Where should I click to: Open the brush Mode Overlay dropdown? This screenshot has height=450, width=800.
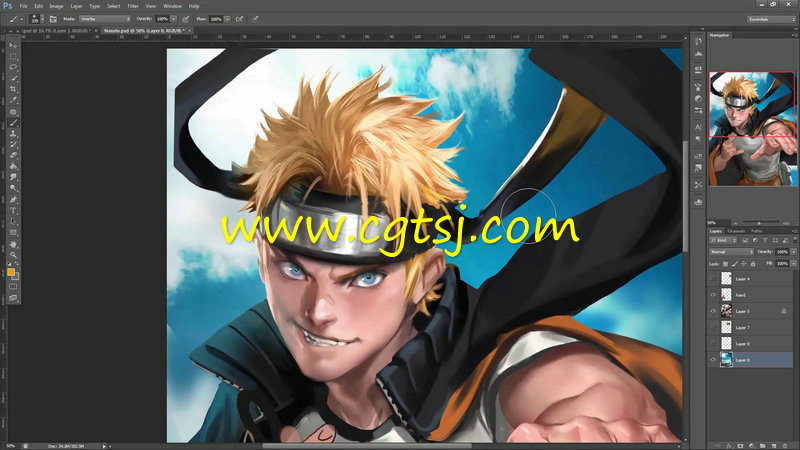click(x=105, y=19)
